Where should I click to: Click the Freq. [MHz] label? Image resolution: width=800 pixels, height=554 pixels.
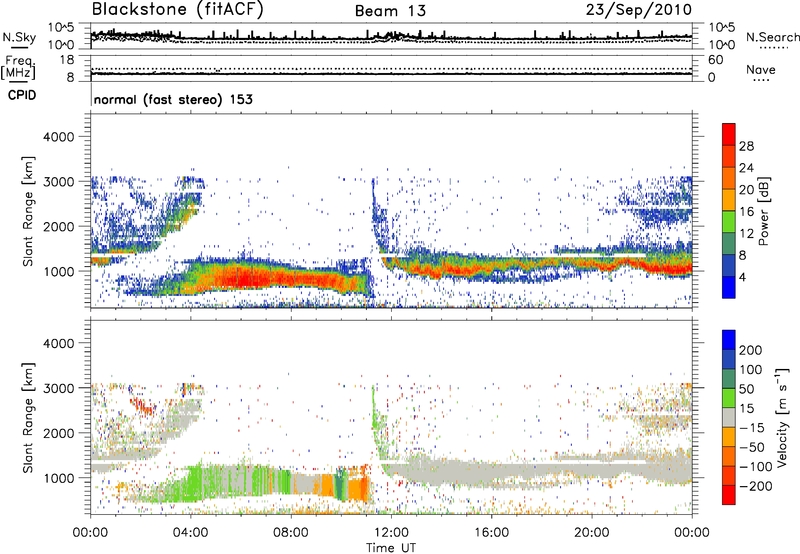point(19,68)
